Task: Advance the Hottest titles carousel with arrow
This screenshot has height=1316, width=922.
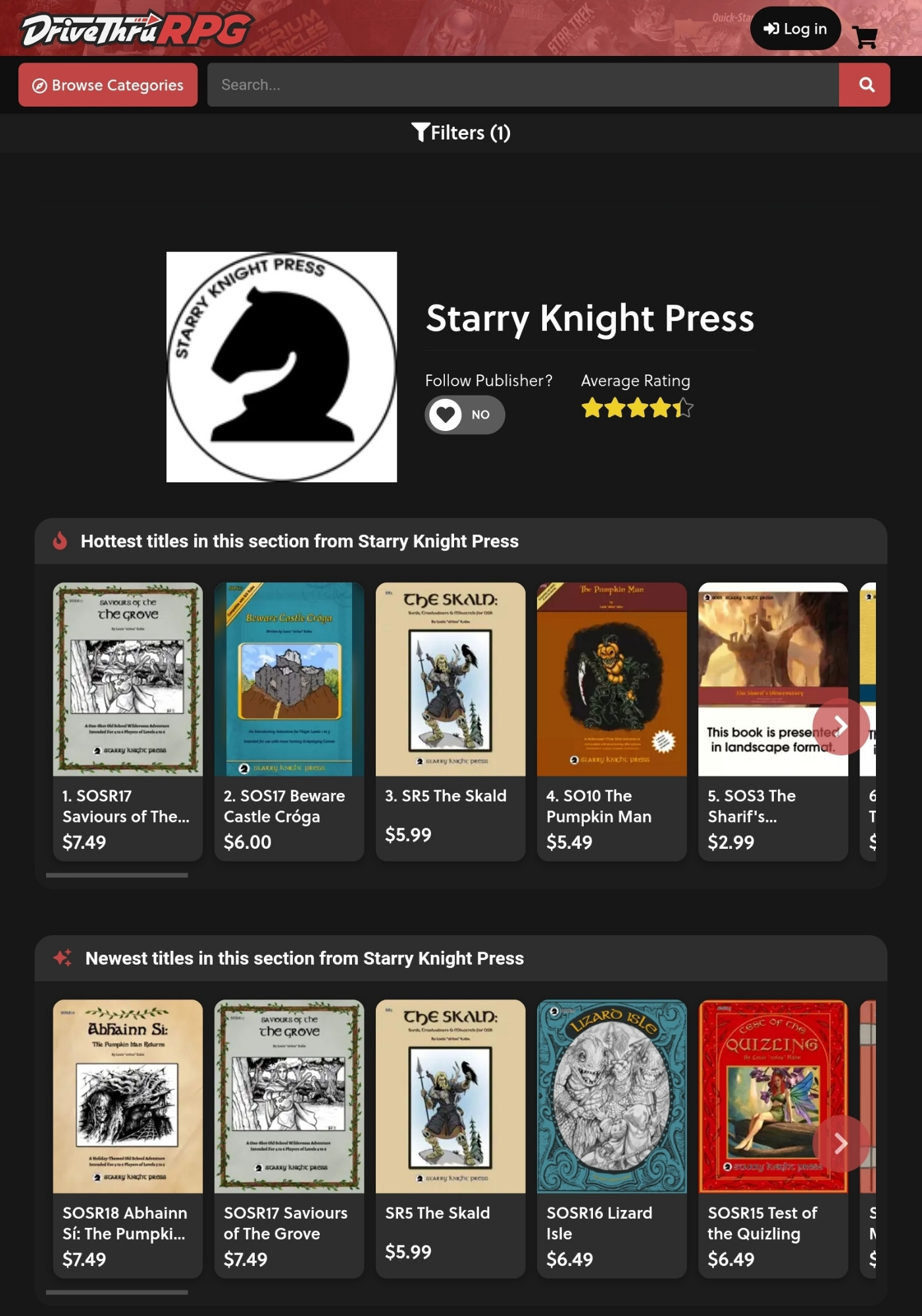Action: click(x=841, y=726)
